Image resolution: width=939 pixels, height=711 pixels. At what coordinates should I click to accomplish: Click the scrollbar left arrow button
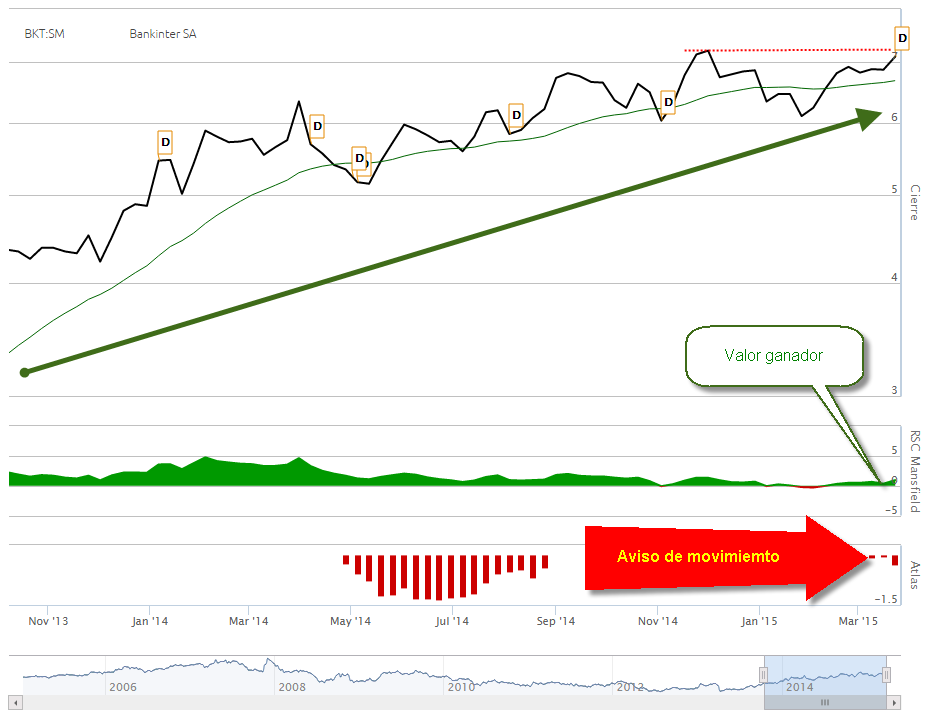[16, 703]
